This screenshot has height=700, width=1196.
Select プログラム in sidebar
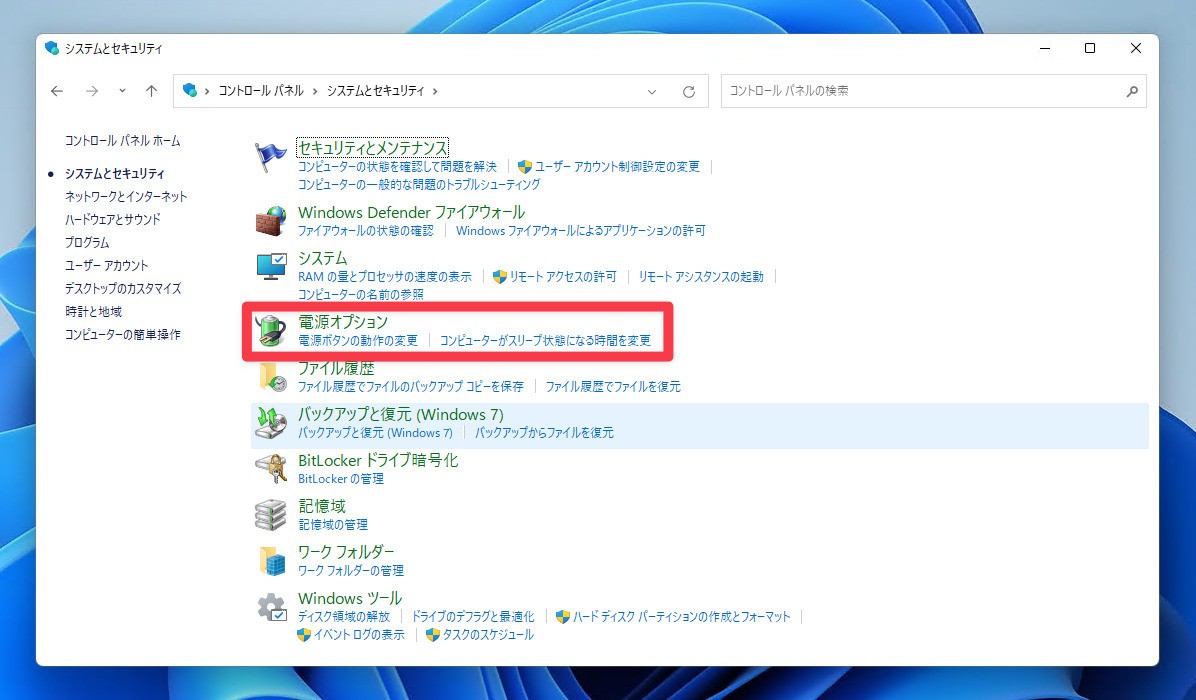point(87,242)
